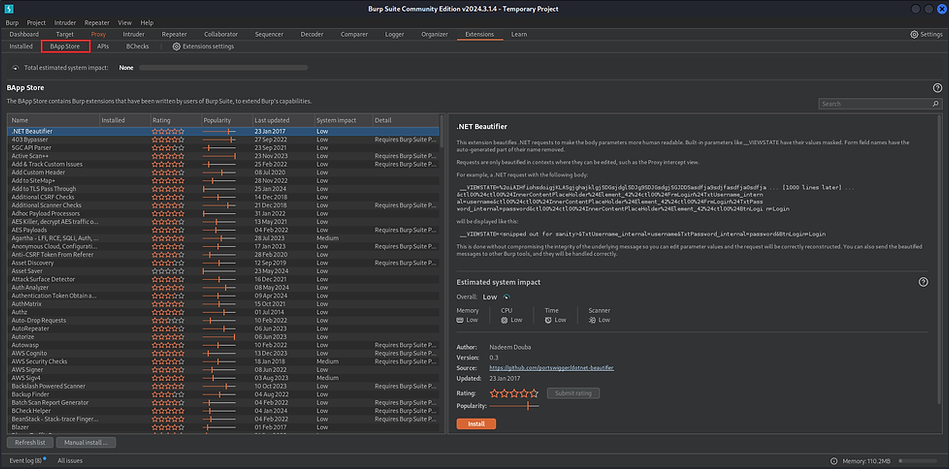Open BApp Store help question mark icon
The height and width of the screenshot is (469, 949).
click(x=938, y=88)
